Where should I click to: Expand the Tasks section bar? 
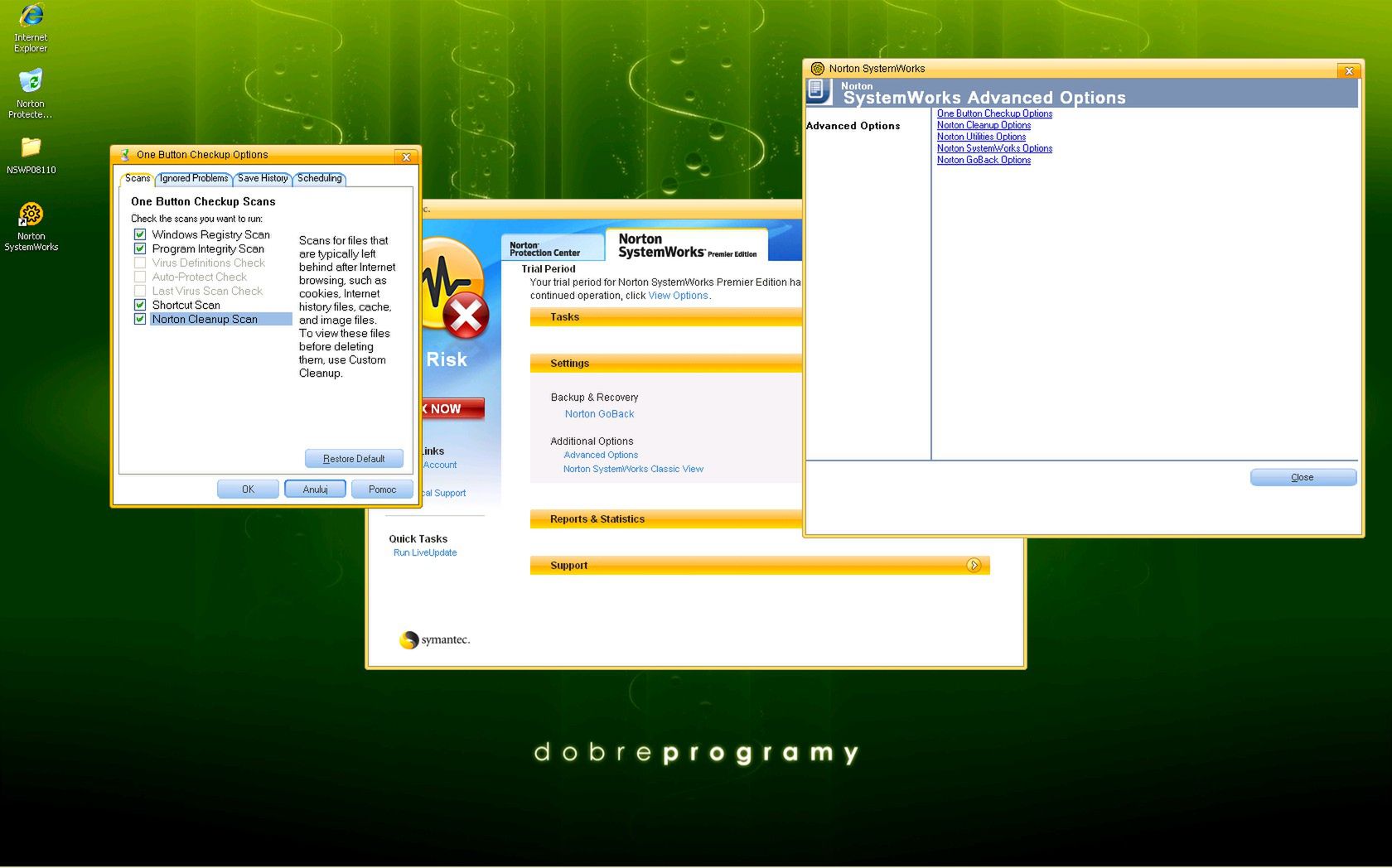coord(666,317)
